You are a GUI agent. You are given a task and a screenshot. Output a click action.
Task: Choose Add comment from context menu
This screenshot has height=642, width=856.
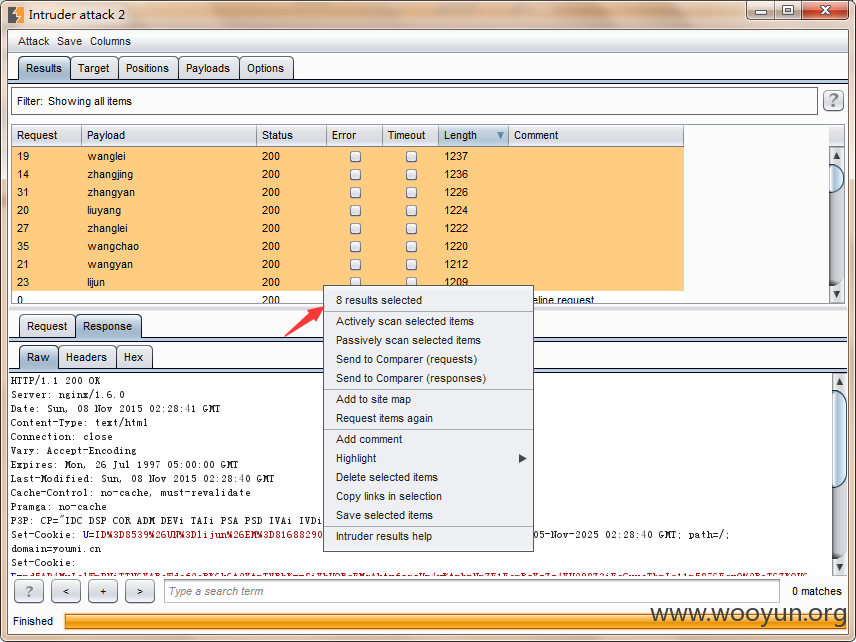pos(429,439)
